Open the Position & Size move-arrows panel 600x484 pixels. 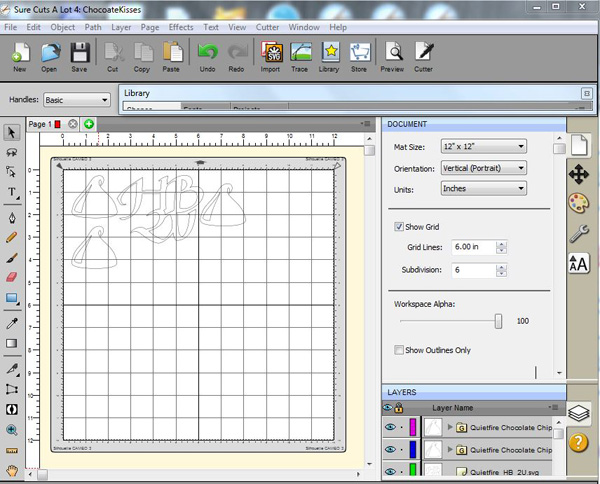[579, 174]
